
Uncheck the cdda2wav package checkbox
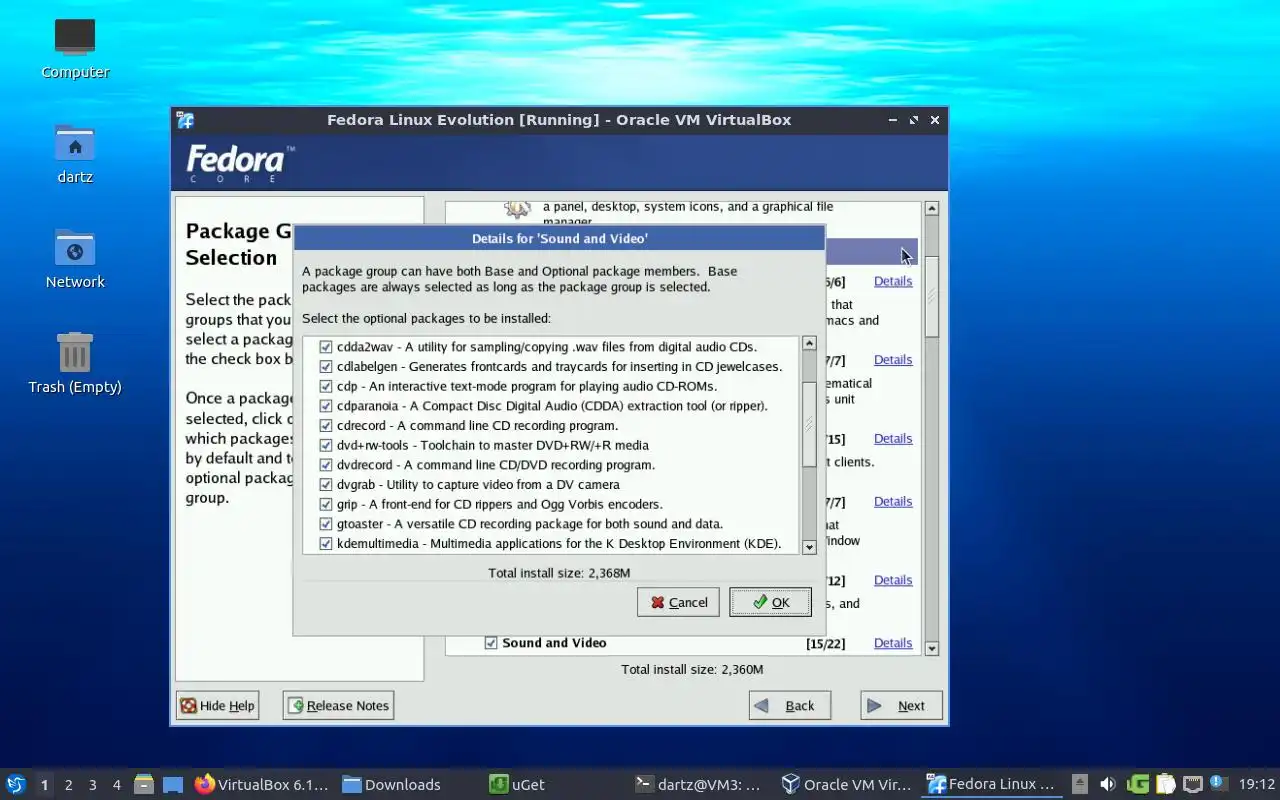(325, 347)
